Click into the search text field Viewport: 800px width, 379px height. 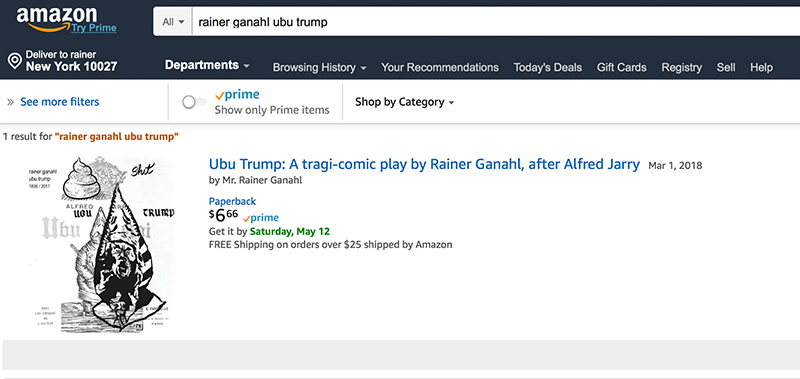pyautogui.click(x=495, y=22)
